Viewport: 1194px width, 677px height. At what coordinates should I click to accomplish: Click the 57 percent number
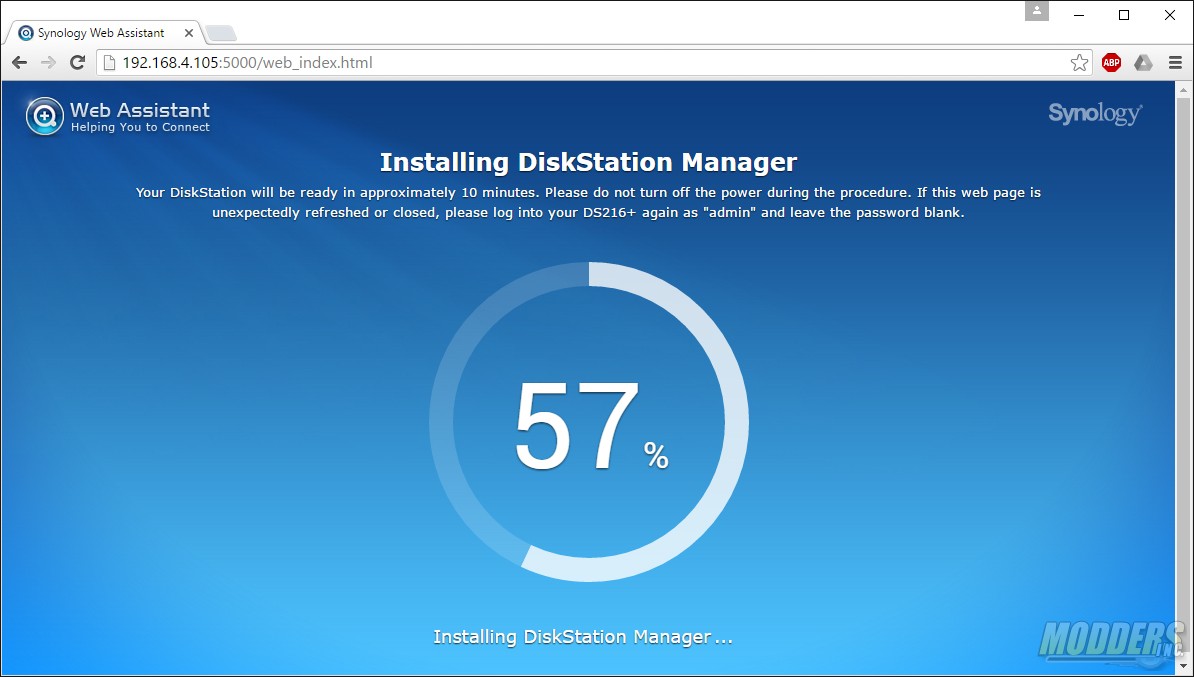coord(576,425)
